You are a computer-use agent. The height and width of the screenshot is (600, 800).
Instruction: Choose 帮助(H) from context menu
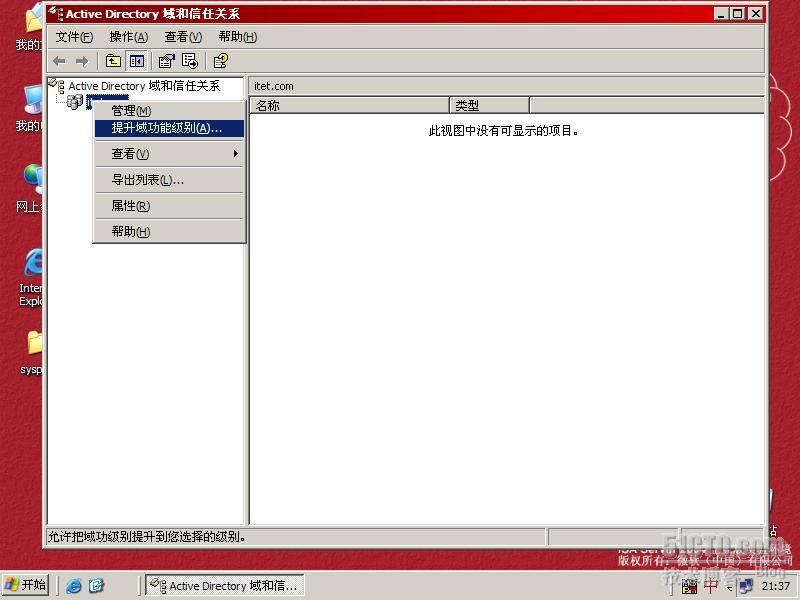pyautogui.click(x=169, y=232)
